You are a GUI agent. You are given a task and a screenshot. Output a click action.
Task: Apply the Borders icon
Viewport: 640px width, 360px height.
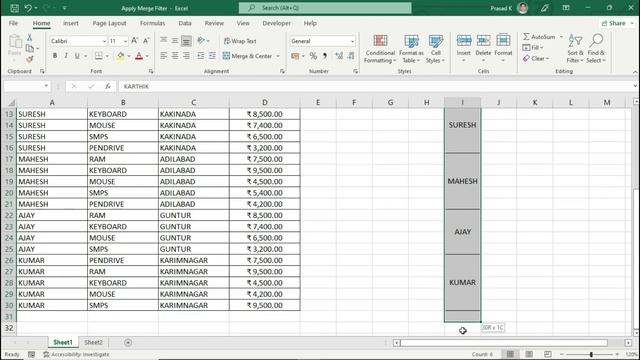tap(99, 56)
